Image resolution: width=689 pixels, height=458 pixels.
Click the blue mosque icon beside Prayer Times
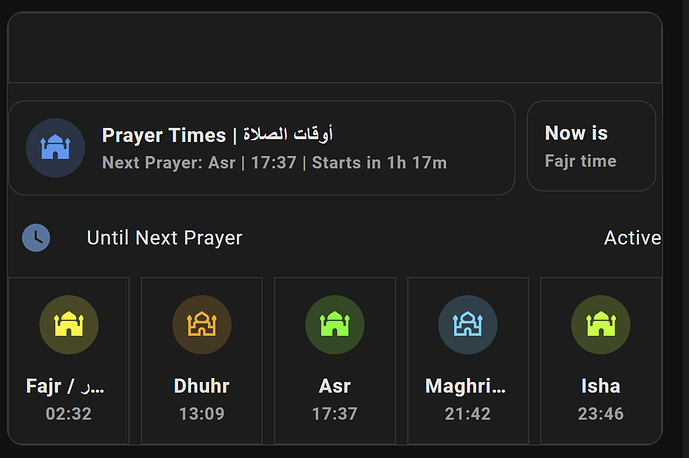[x=55, y=148]
